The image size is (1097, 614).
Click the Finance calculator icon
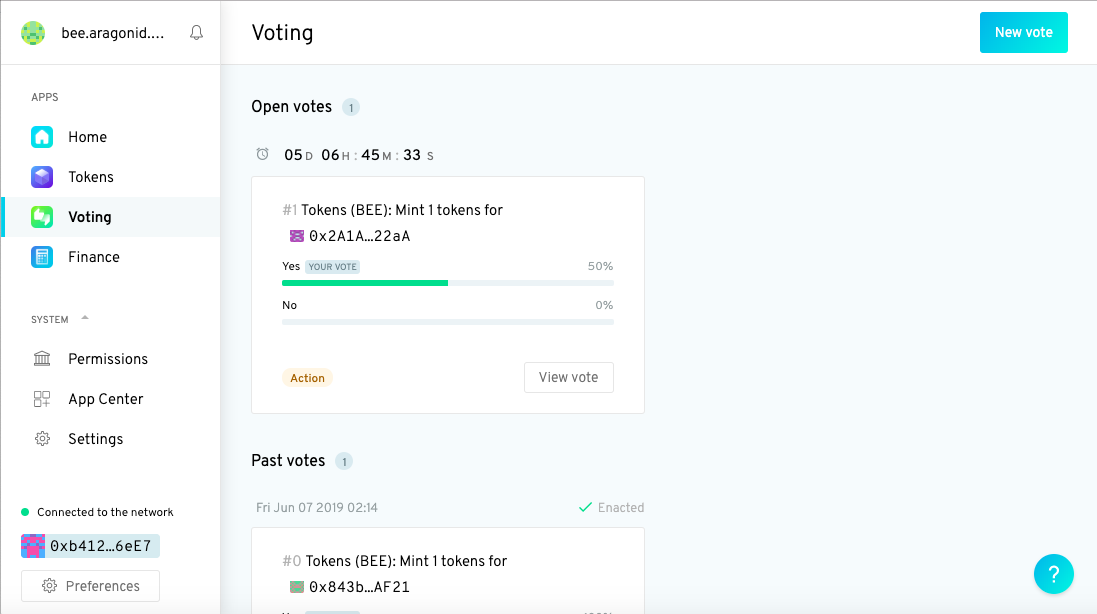coord(42,257)
